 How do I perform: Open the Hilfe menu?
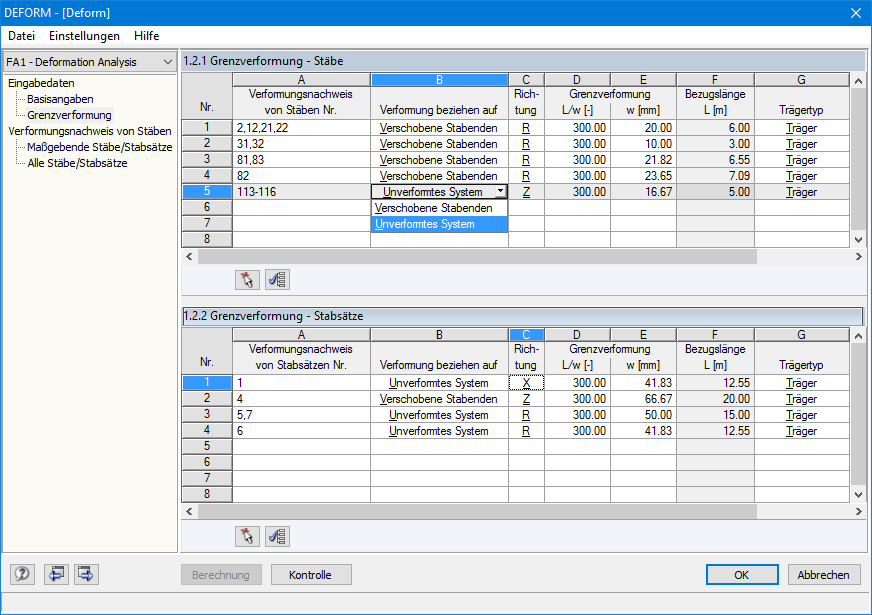pos(146,35)
